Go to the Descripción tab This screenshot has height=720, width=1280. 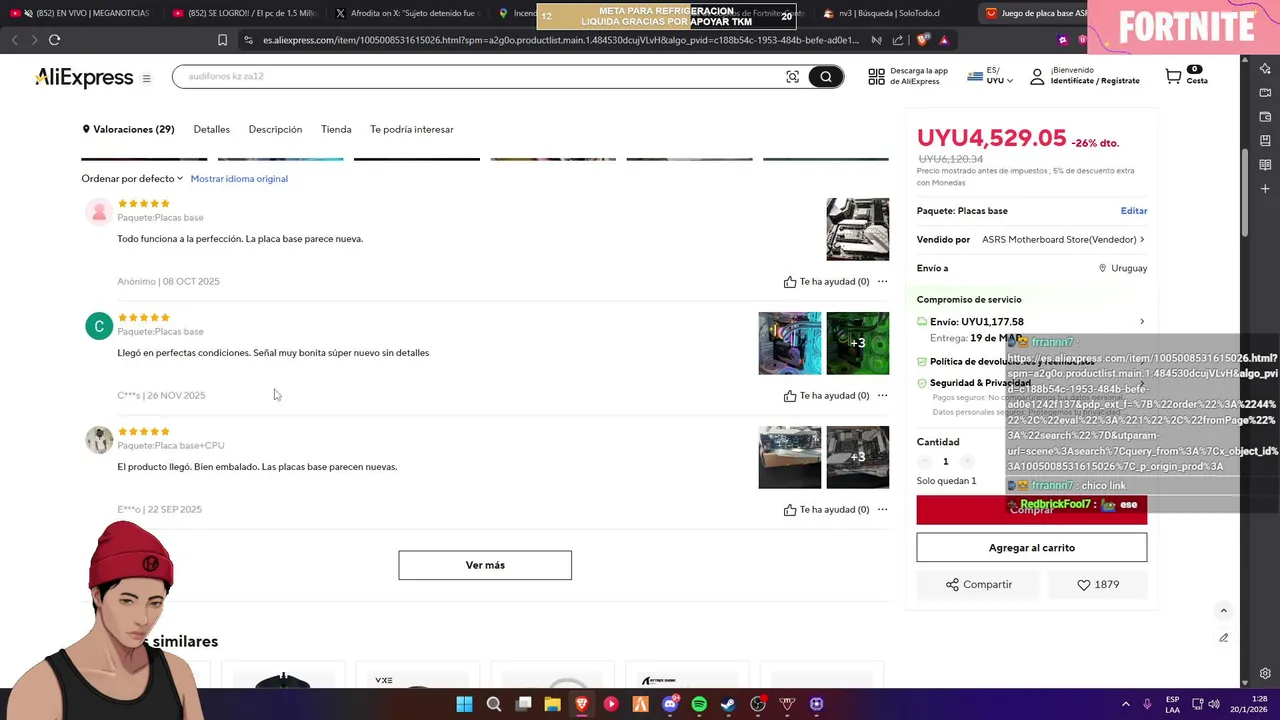pos(275,129)
